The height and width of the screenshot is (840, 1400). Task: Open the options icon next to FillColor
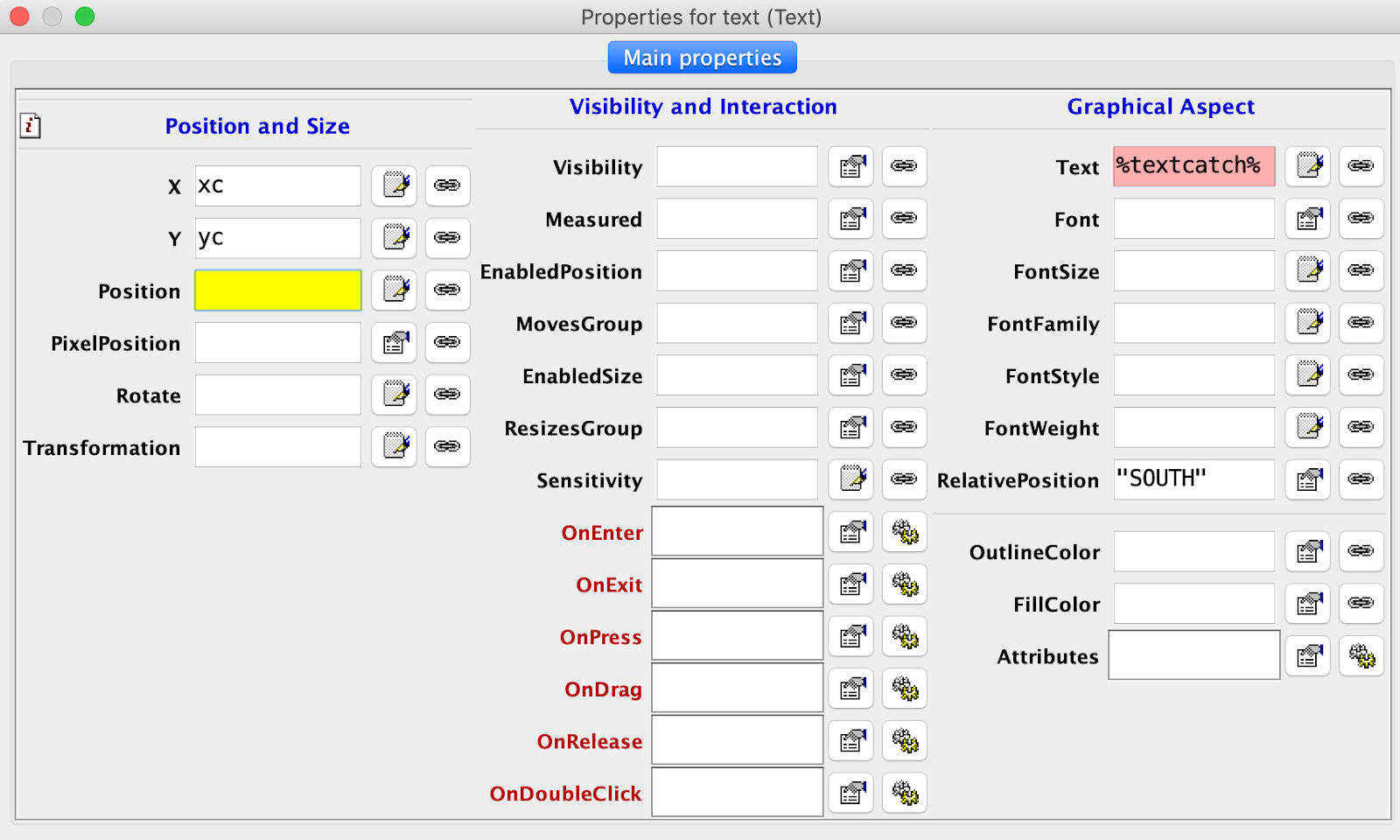coord(1308,604)
